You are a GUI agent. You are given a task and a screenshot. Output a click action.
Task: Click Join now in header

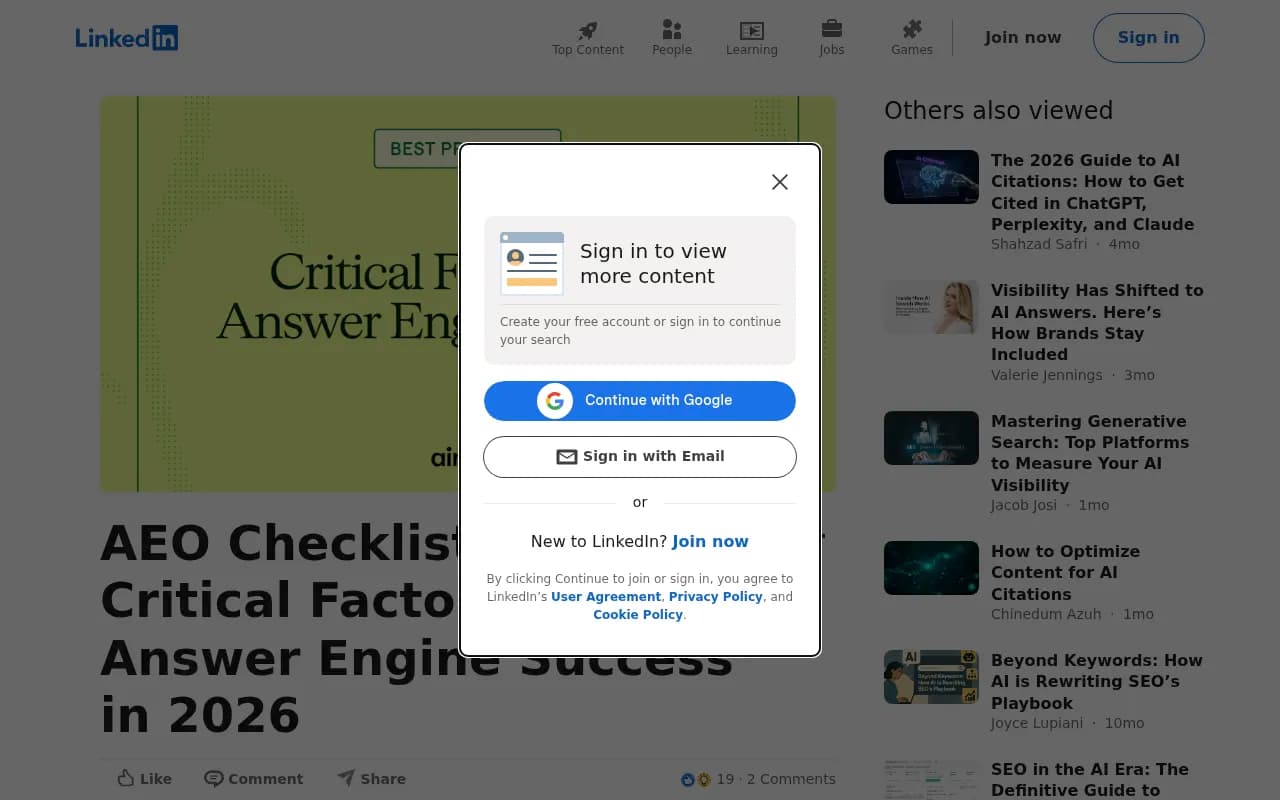[x=1023, y=38]
